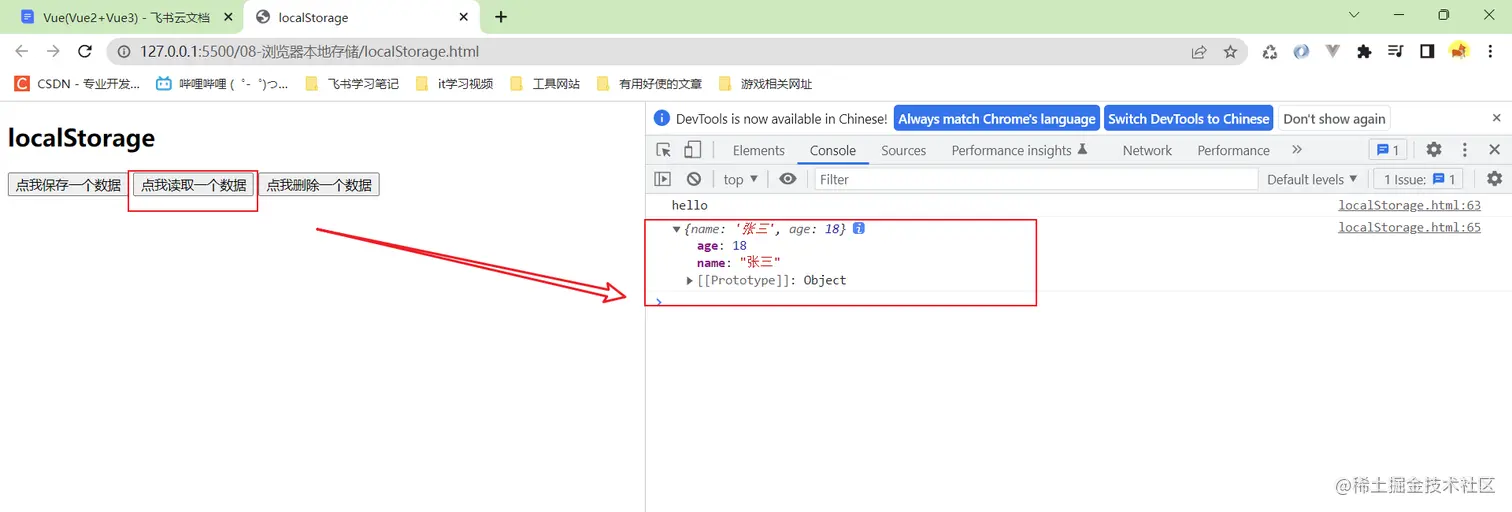Open the Performance insights tab
This screenshot has width=1512, height=512.
tap(1019, 150)
